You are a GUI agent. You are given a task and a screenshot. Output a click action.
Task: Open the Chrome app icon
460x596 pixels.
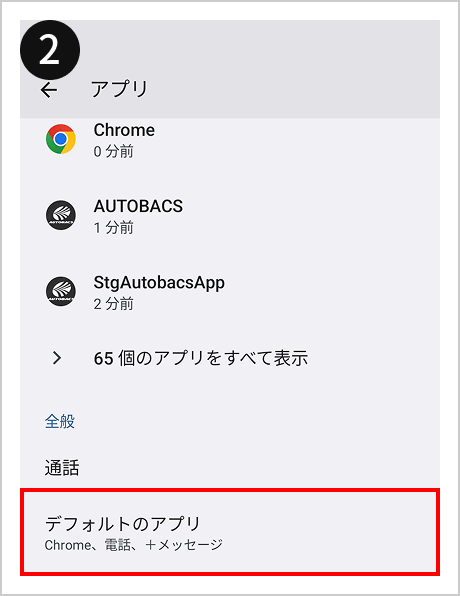[61, 139]
